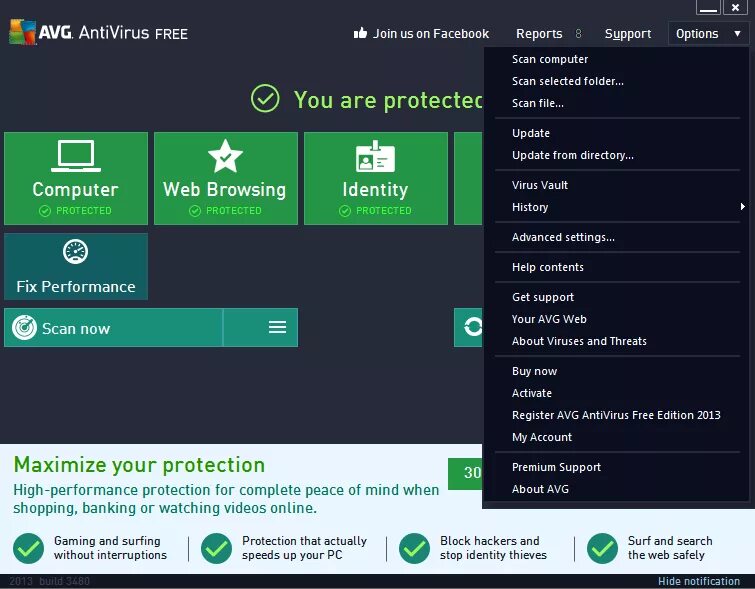755x589 pixels.
Task: Open My Account menu entry
Action: pyautogui.click(x=542, y=438)
